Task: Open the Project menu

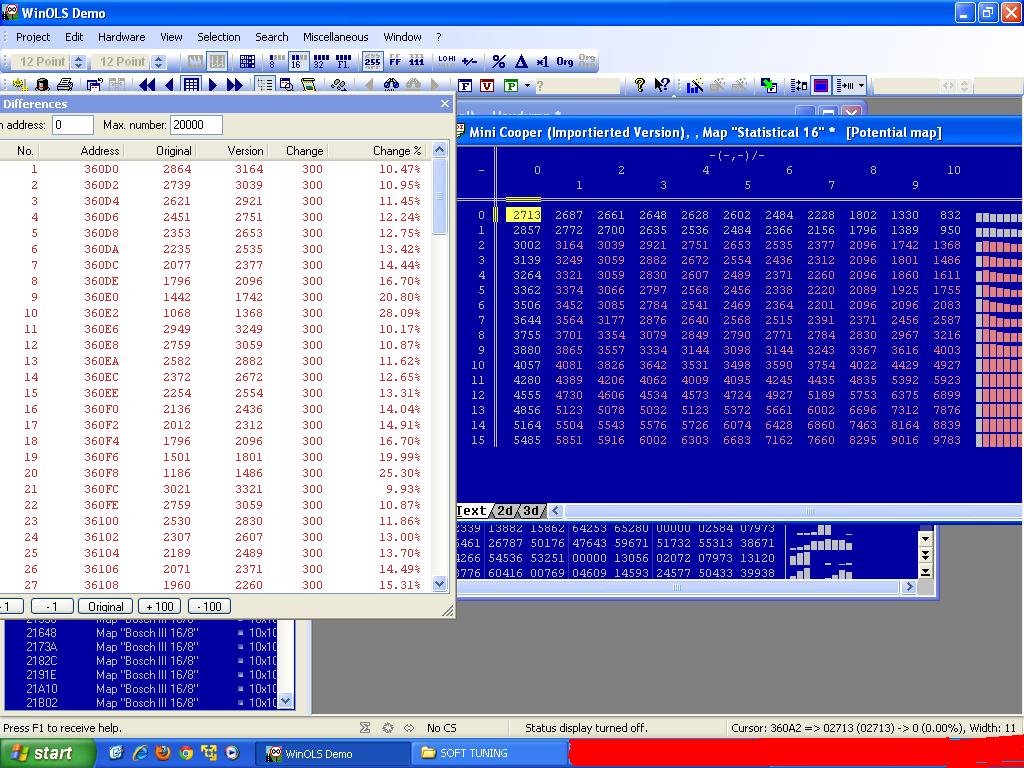Action: tap(33, 37)
